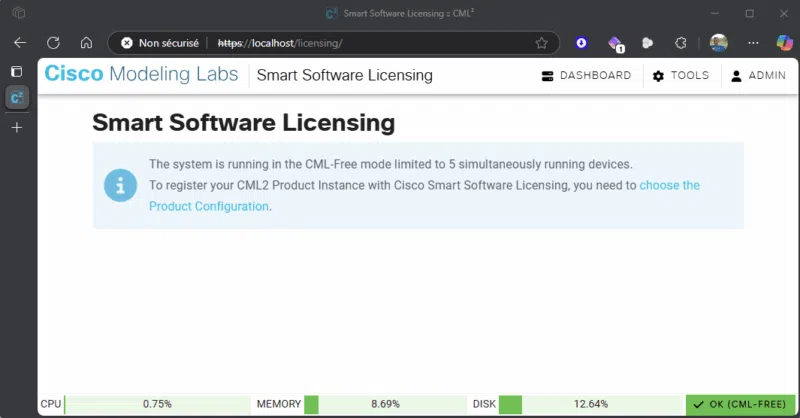This screenshot has width=800, height=418.
Task: Click the Cisco Modeling Labs logo
Action: click(141, 75)
